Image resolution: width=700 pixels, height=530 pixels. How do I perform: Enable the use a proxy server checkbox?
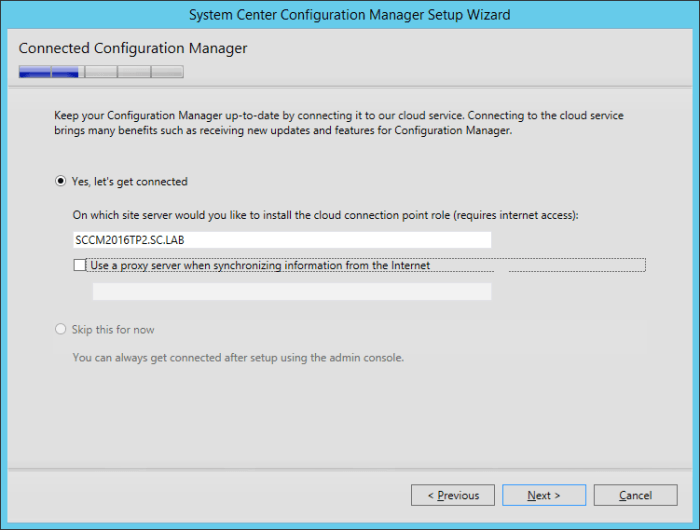[79, 265]
